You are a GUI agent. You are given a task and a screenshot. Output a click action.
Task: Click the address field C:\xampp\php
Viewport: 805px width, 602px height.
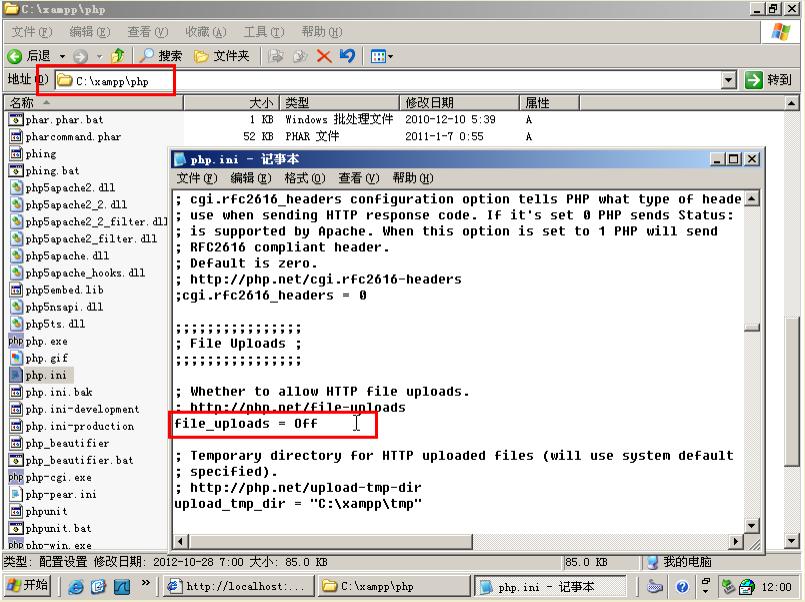click(388, 81)
